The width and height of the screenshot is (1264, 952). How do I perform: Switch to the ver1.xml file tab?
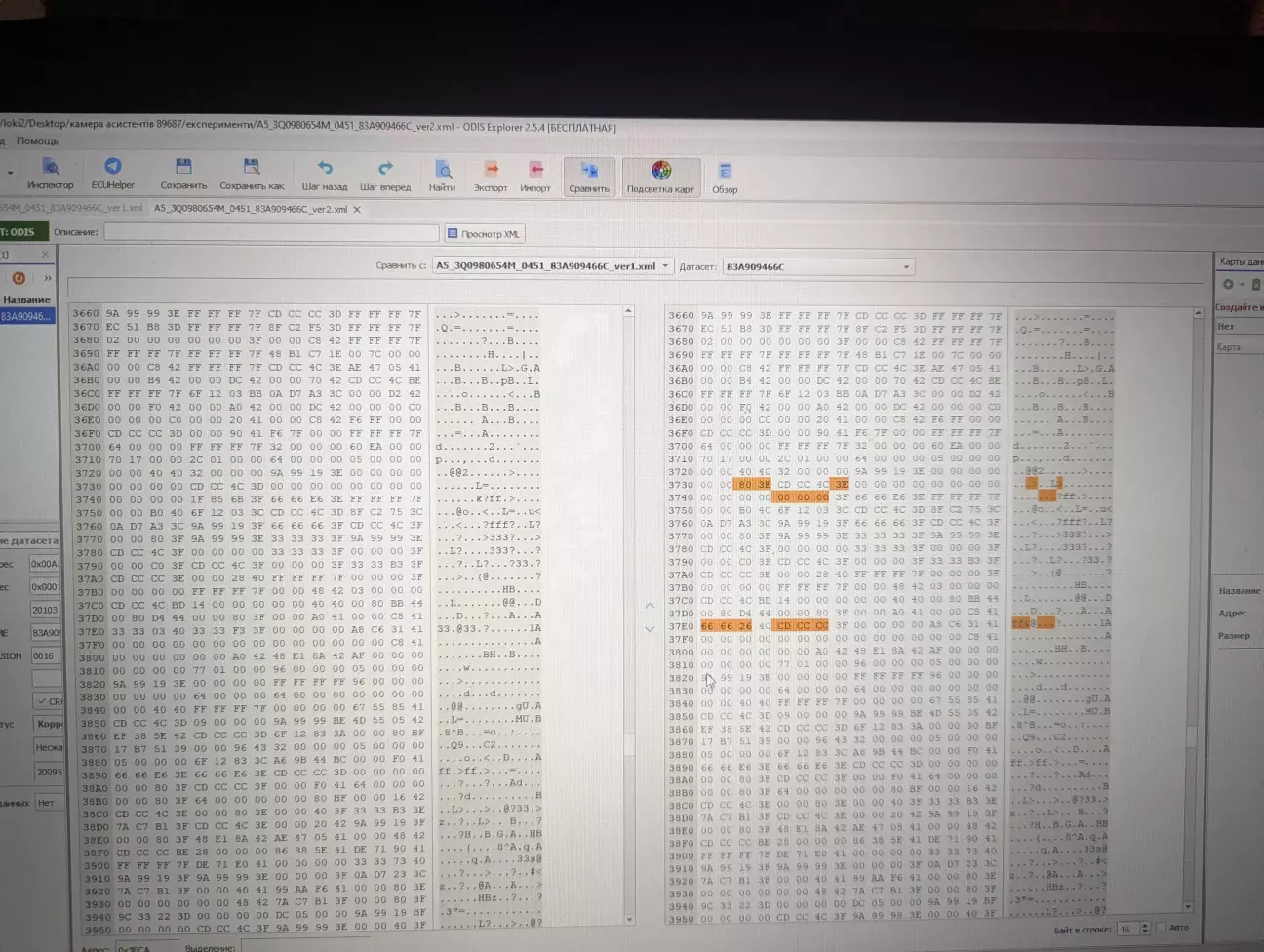pyautogui.click(x=73, y=208)
